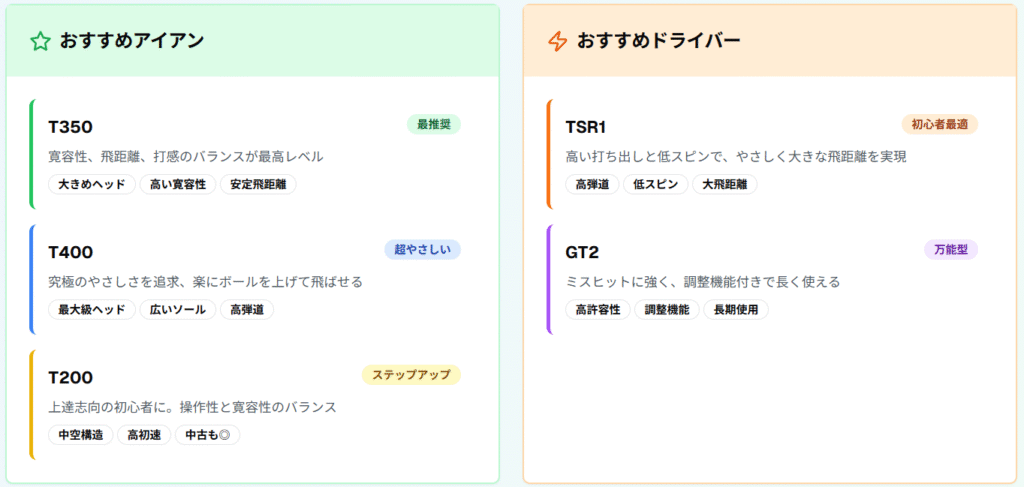This screenshot has width=1024, height=487.
Task: Select the 広いソール tag
Action: coord(178,310)
